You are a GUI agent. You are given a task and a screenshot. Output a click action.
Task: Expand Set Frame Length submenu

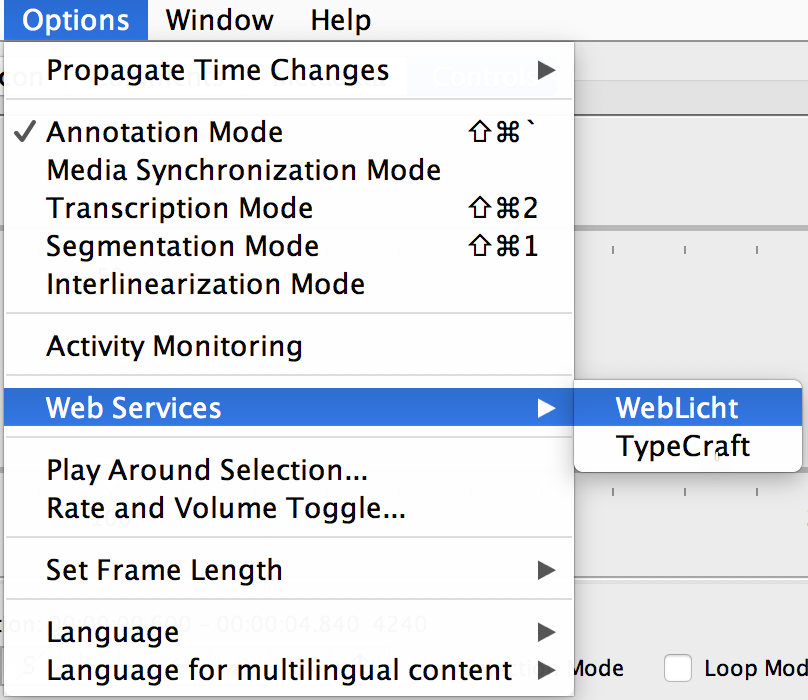coord(289,570)
